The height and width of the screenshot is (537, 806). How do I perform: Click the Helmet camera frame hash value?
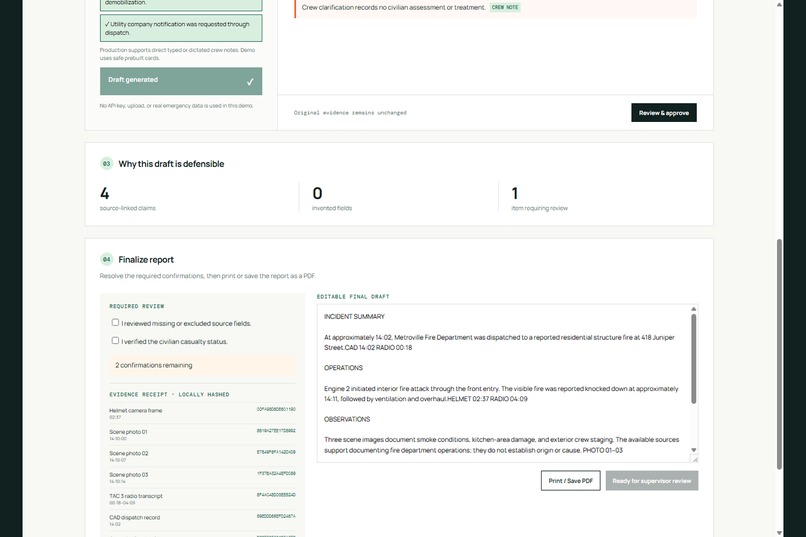click(x=276, y=410)
